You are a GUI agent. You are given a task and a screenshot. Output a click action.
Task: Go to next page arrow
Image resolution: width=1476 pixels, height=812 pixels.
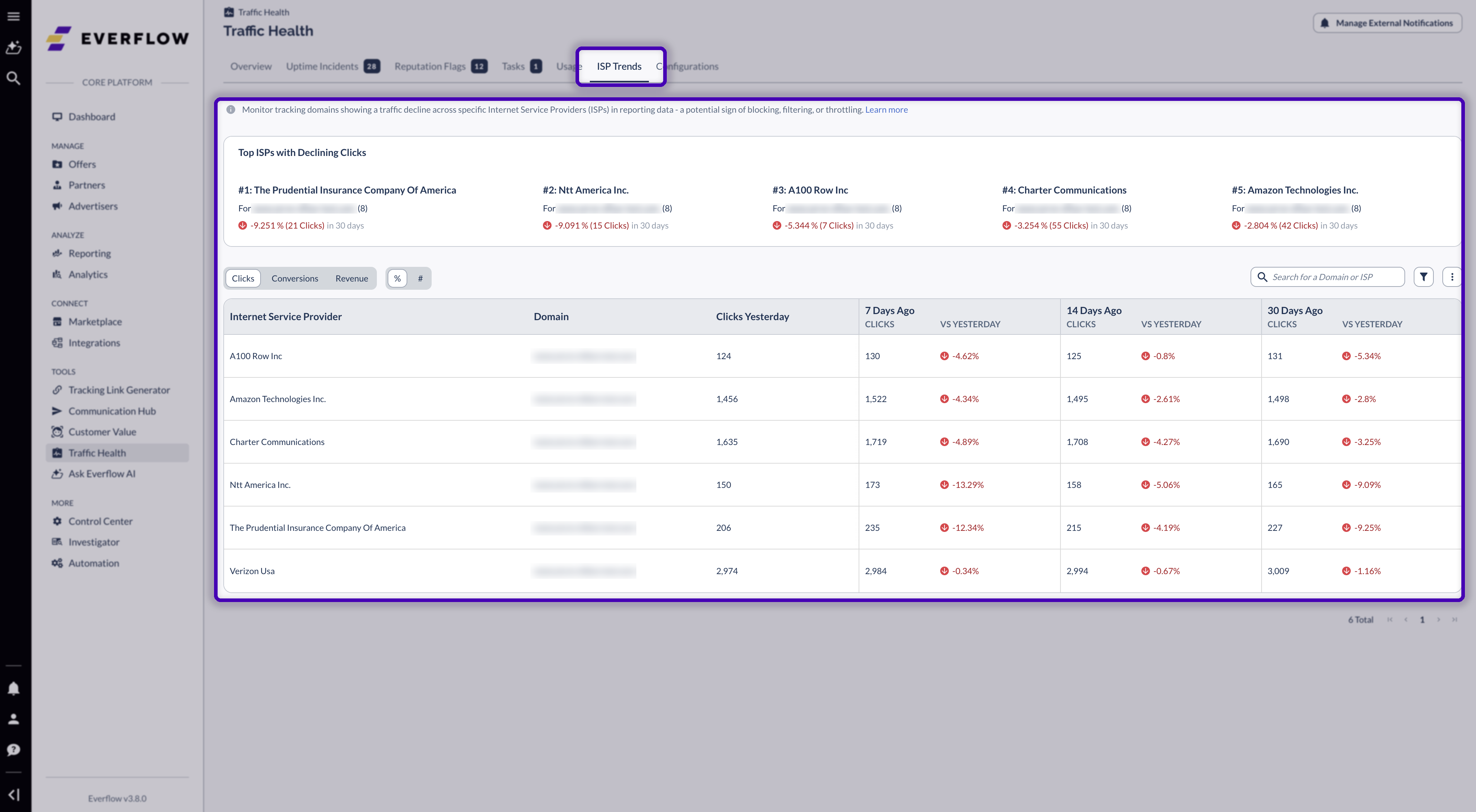click(1438, 620)
